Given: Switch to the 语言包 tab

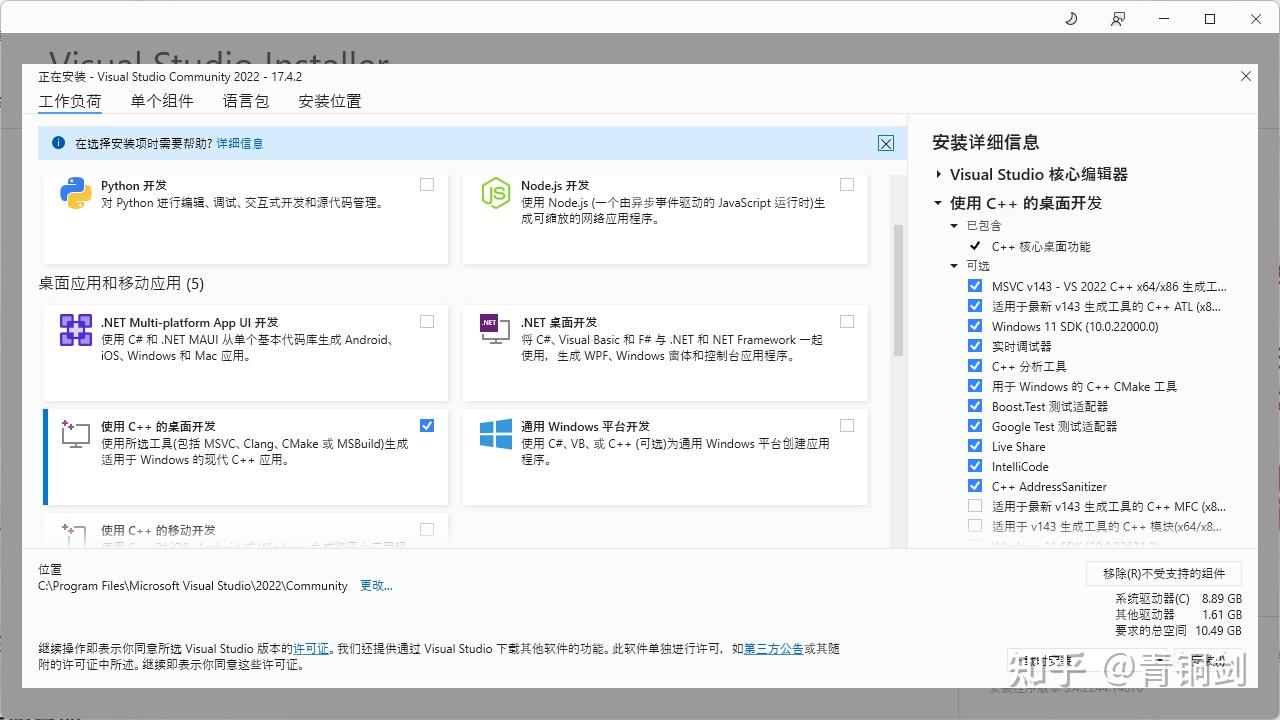Looking at the screenshot, I should [246, 101].
